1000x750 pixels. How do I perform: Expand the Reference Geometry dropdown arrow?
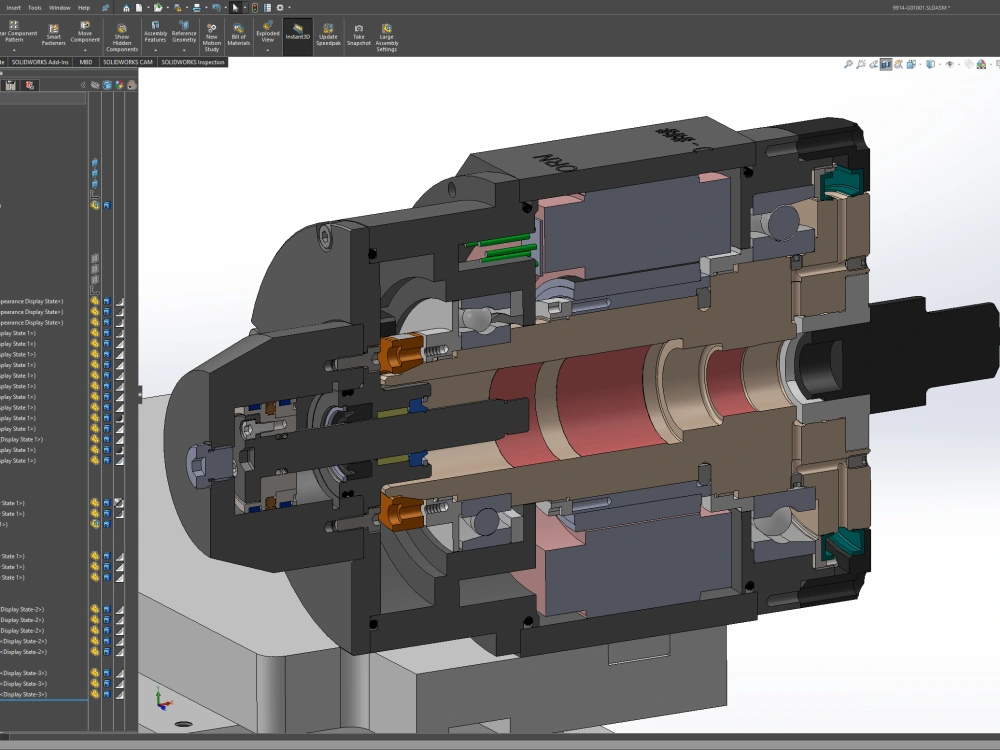pyautogui.click(x=183, y=49)
